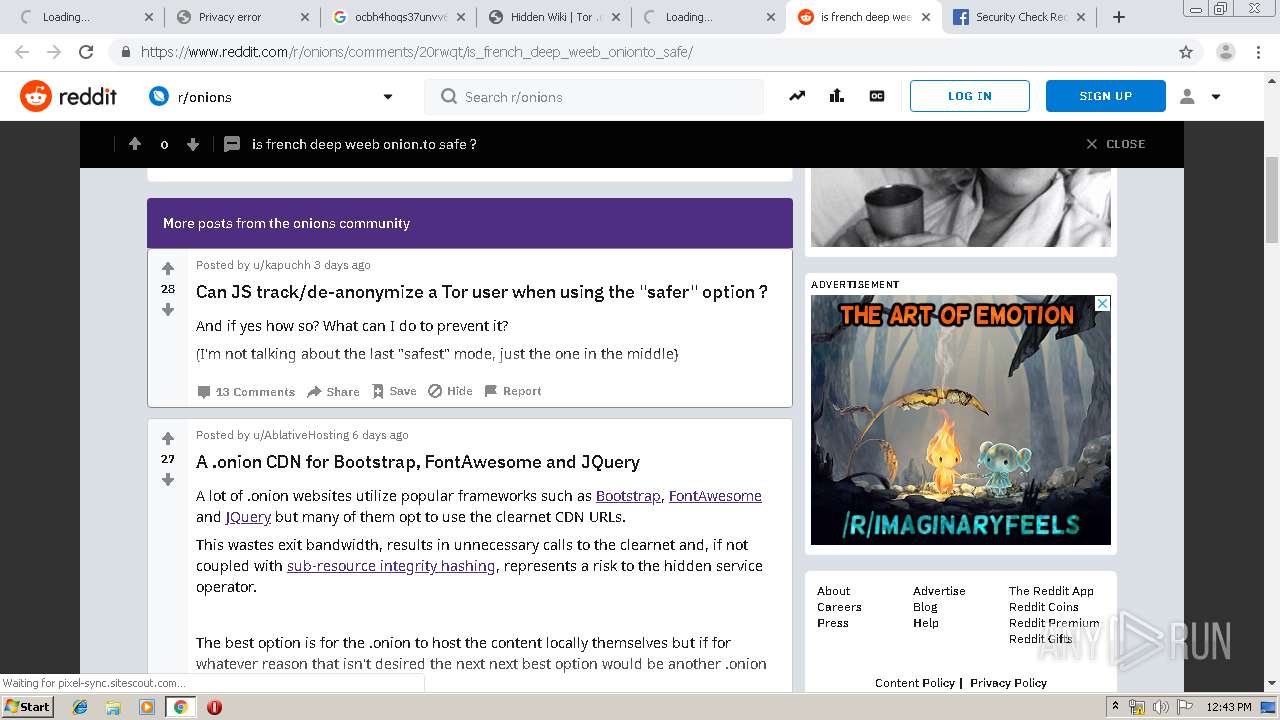Screen dimensions: 1280x720
Task: Open the red Opera taskbar icon
Action: coord(214,707)
